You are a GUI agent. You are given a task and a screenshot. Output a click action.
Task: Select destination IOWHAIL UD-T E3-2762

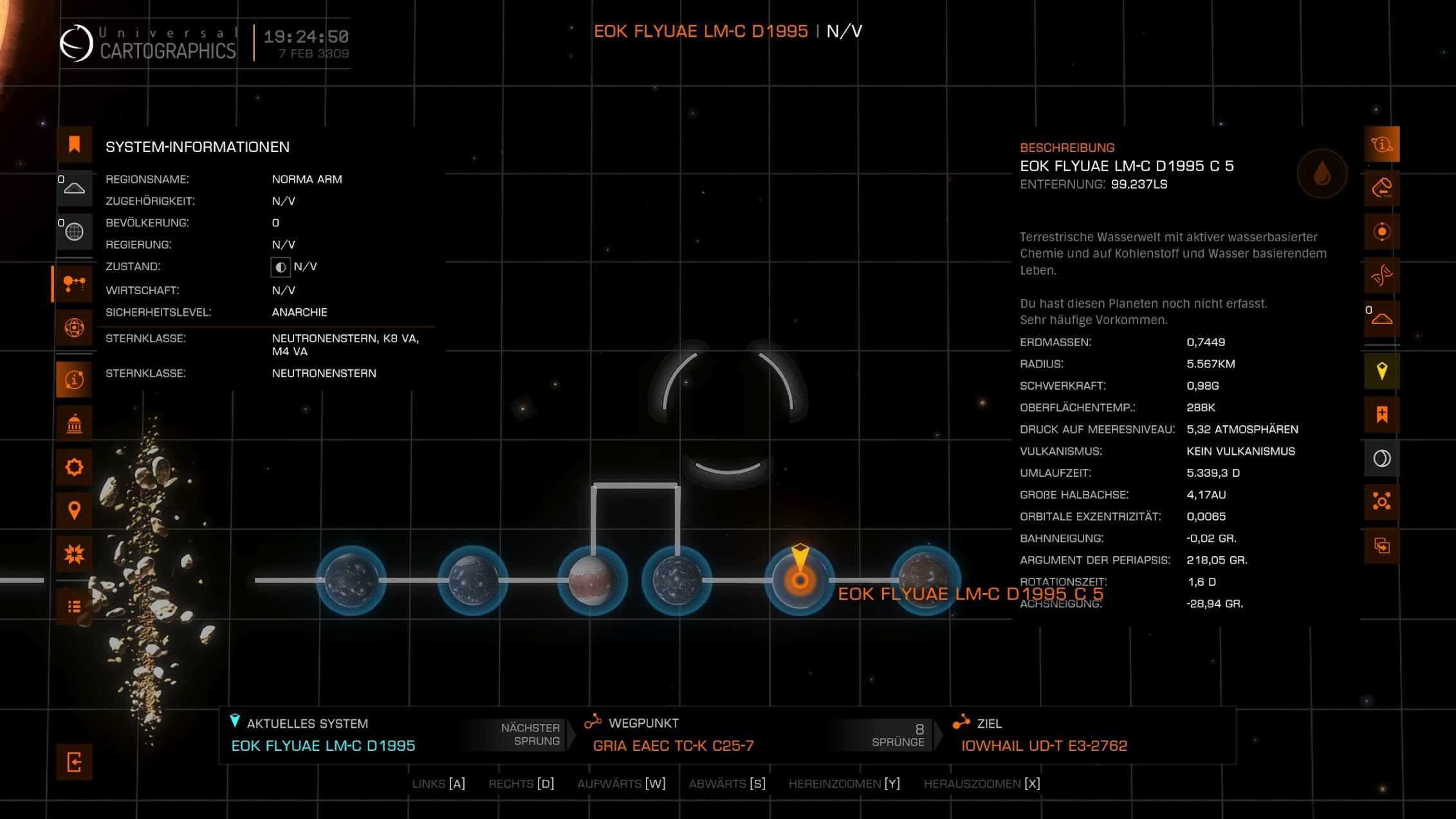[1044, 746]
